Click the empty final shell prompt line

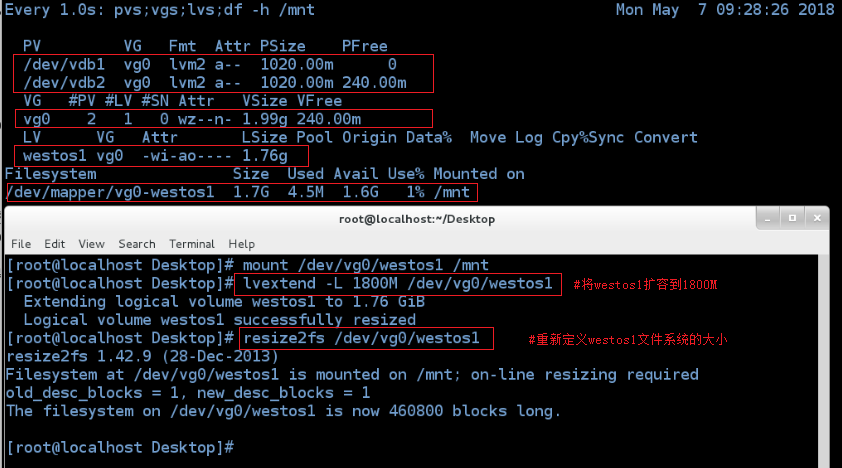click(x=120, y=448)
